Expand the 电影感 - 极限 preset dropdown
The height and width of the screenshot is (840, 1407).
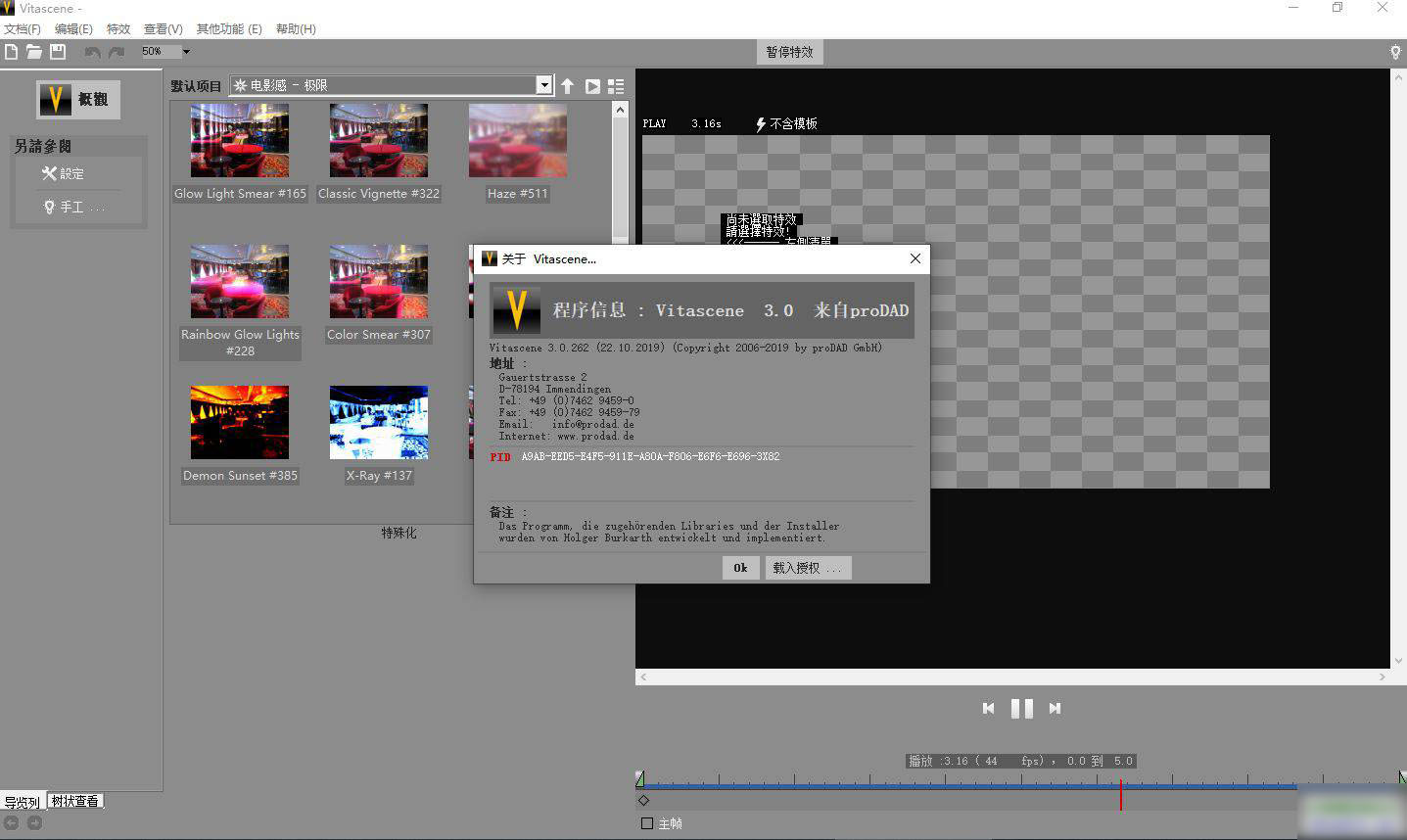(544, 85)
